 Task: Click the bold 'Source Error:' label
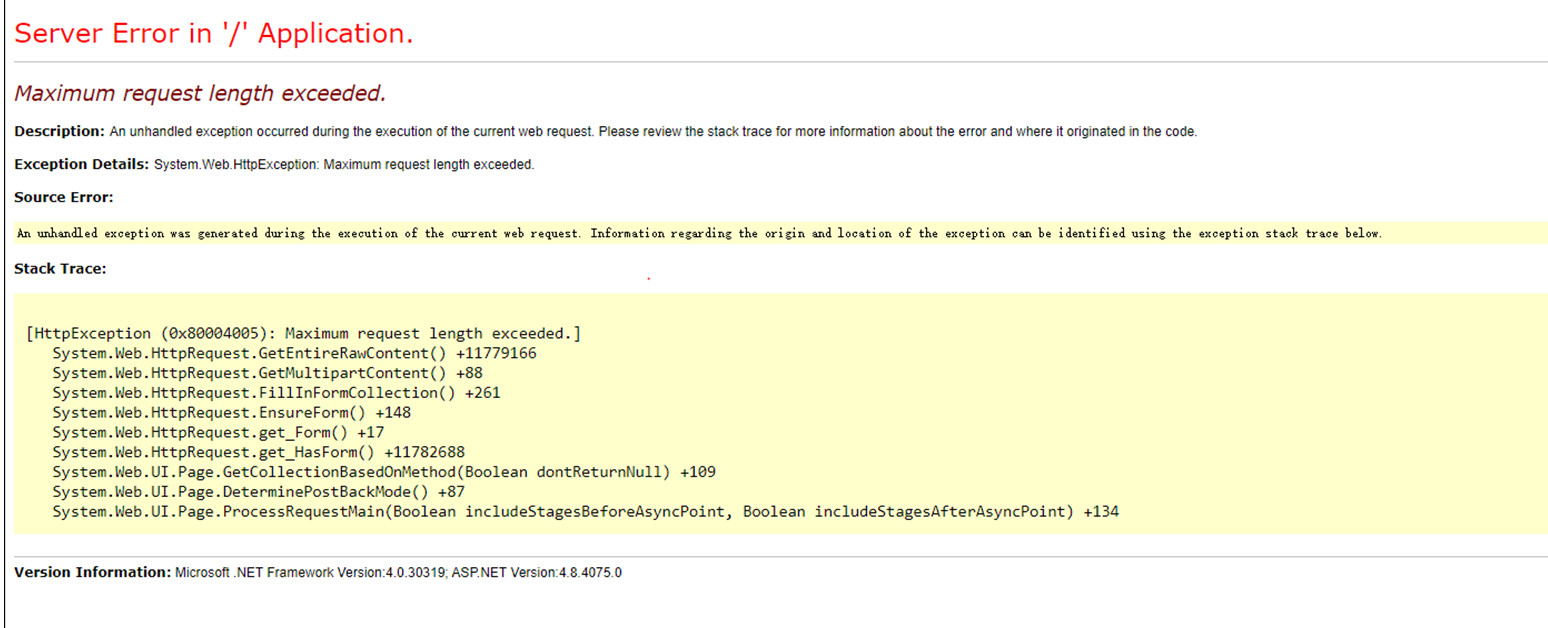[64, 197]
